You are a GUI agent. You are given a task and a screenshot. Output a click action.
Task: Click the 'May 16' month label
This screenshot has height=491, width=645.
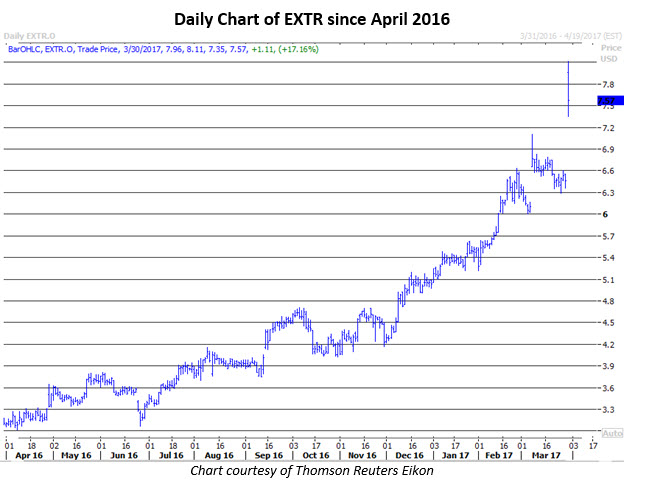[76, 456]
